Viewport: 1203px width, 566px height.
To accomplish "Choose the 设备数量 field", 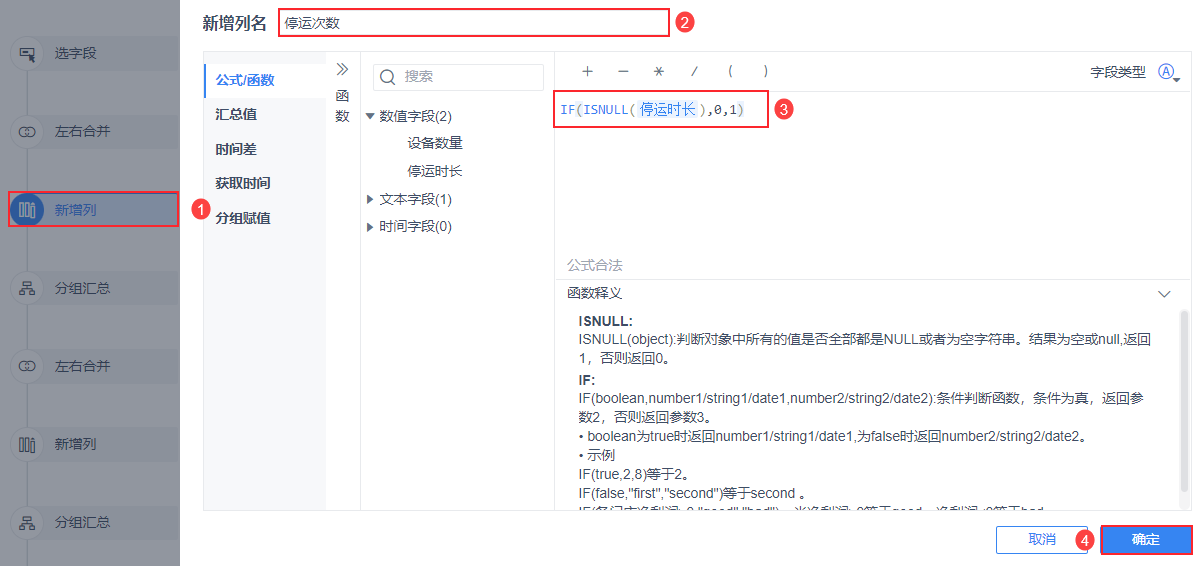I will coord(435,143).
